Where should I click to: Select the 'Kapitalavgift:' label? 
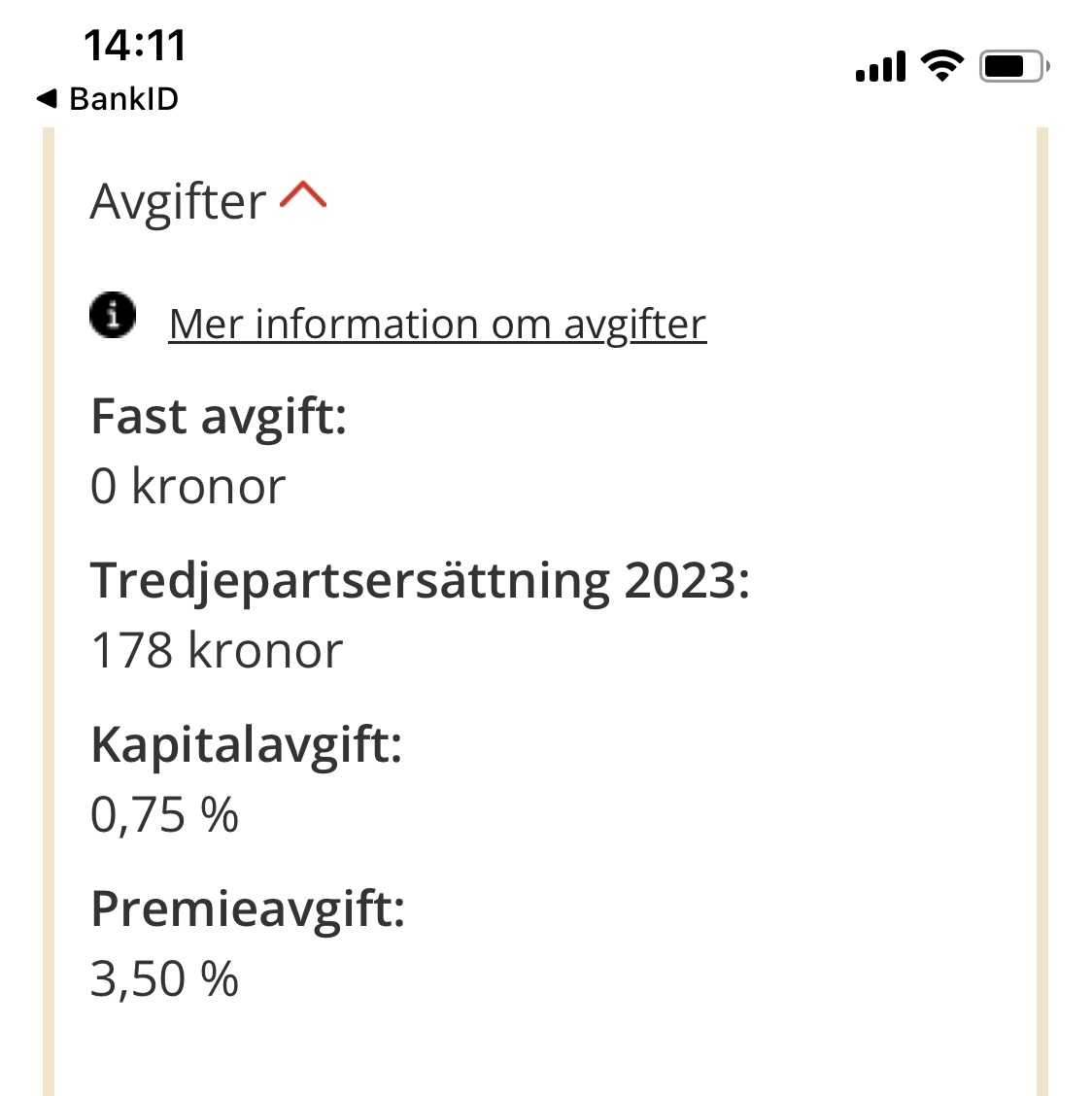click(x=246, y=745)
